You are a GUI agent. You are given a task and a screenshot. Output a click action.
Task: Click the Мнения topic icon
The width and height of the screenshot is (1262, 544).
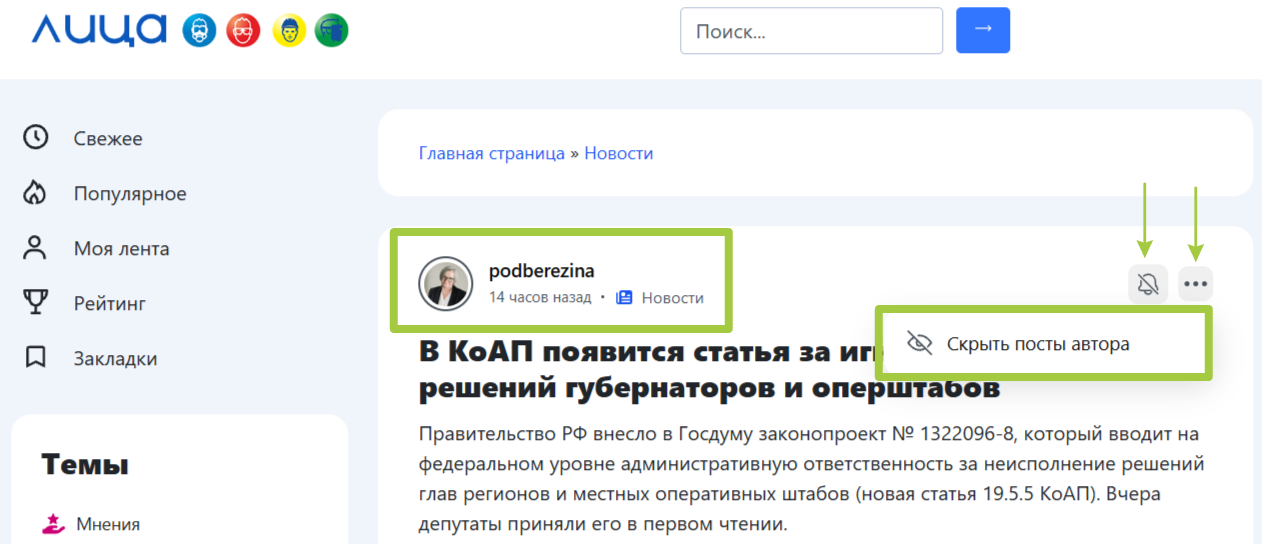click(53, 523)
